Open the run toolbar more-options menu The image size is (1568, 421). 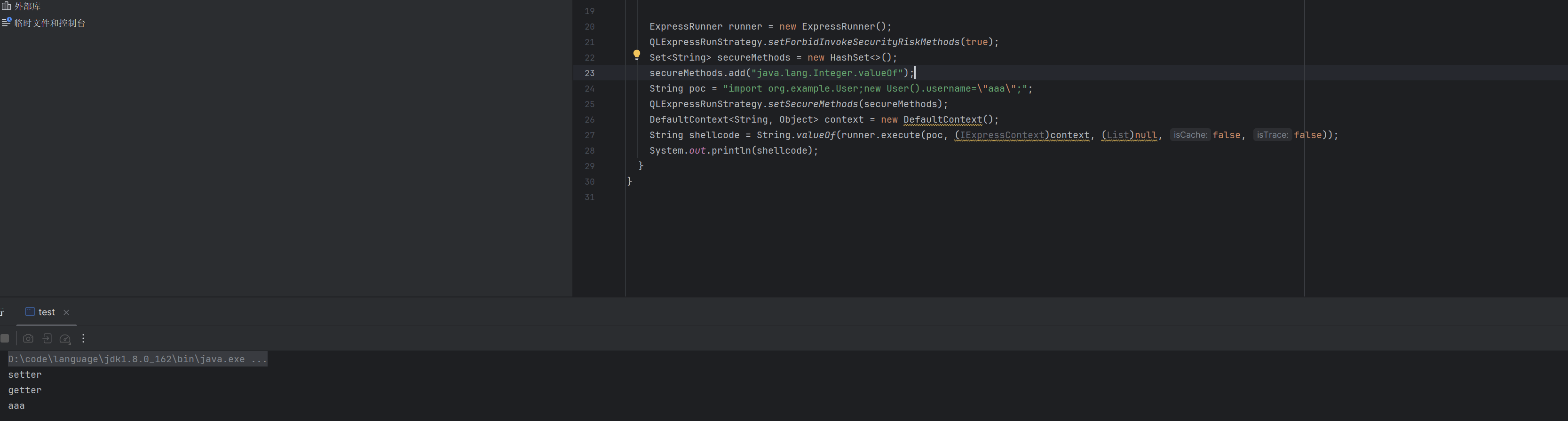click(x=83, y=338)
